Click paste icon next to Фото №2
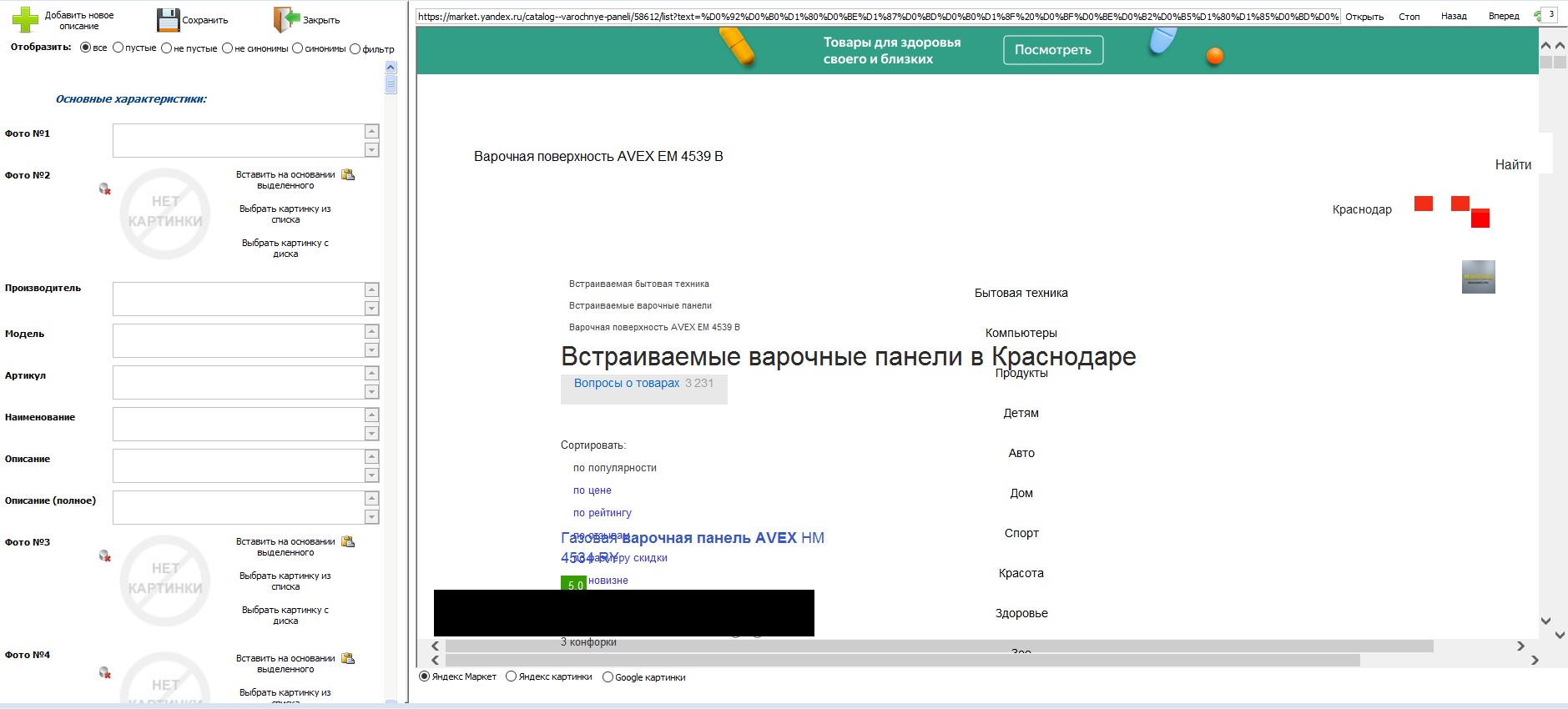The image size is (1568, 709). click(348, 174)
